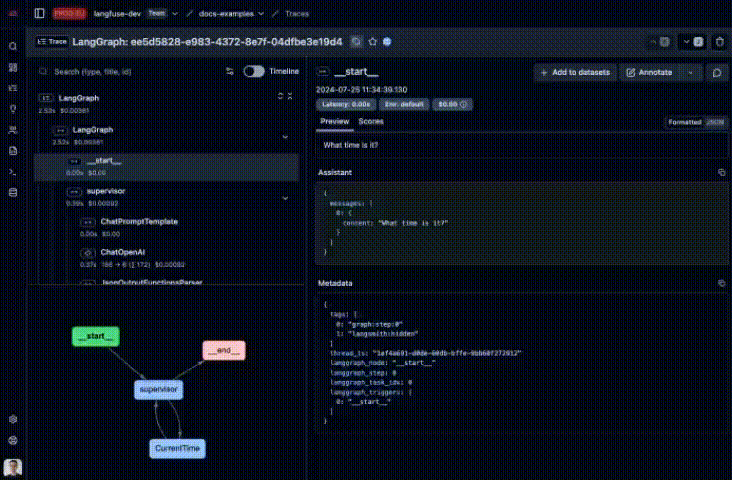Copy the trace ID using copy icon

[x=357, y=42]
